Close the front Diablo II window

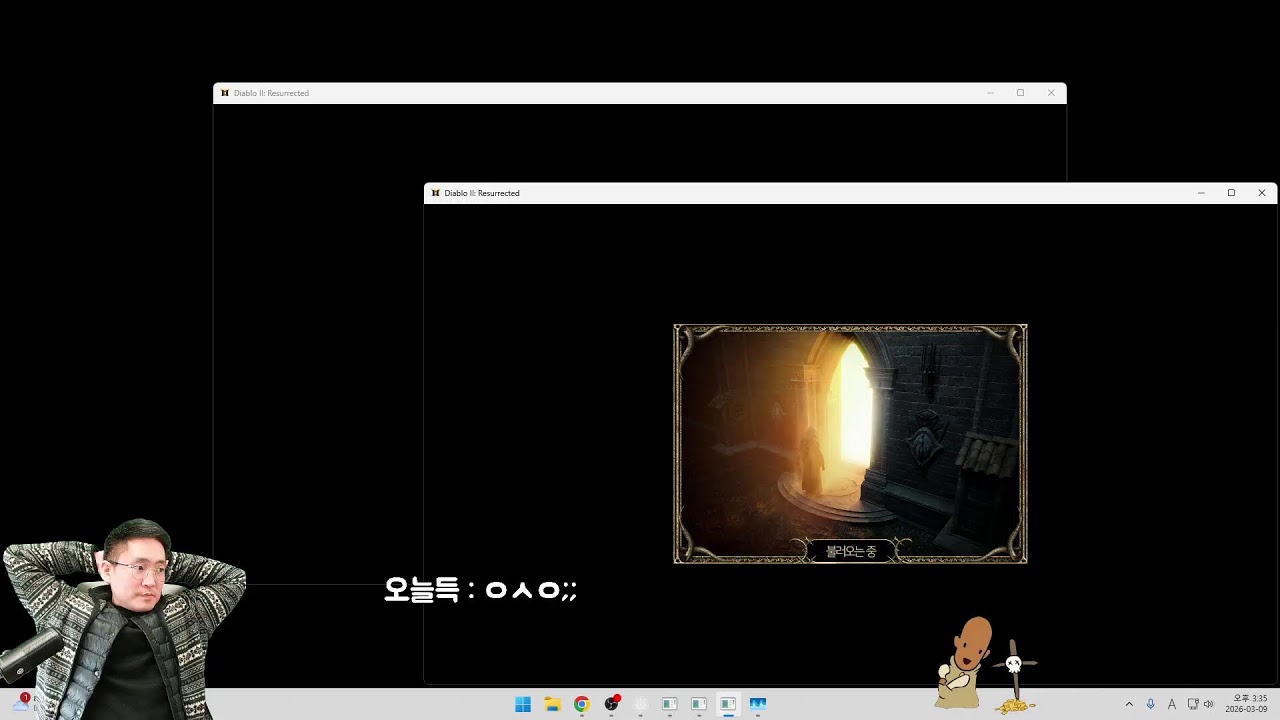click(x=1262, y=193)
